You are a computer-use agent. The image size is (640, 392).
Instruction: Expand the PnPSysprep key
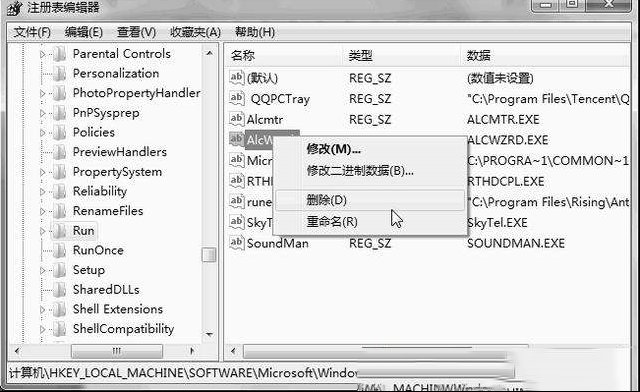point(42,113)
